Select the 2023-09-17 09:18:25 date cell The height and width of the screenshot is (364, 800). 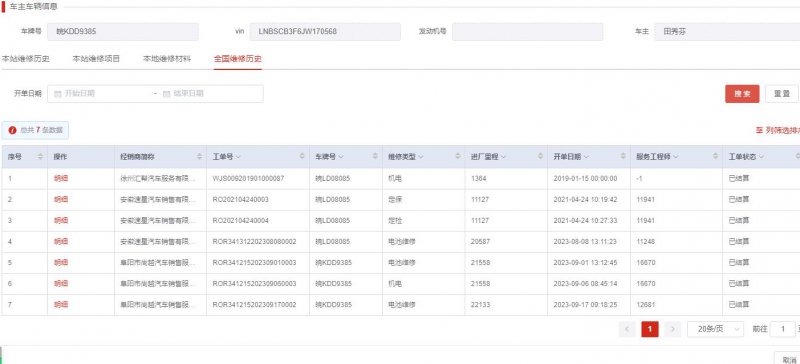[589, 305]
